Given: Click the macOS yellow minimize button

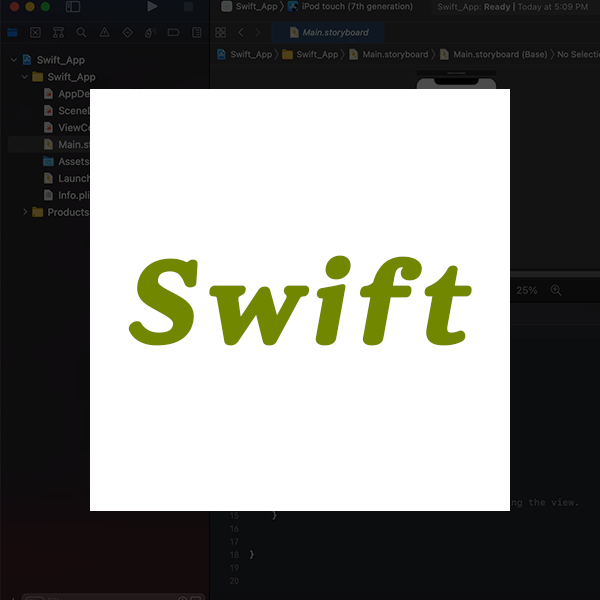Looking at the screenshot, I should coord(30,7).
